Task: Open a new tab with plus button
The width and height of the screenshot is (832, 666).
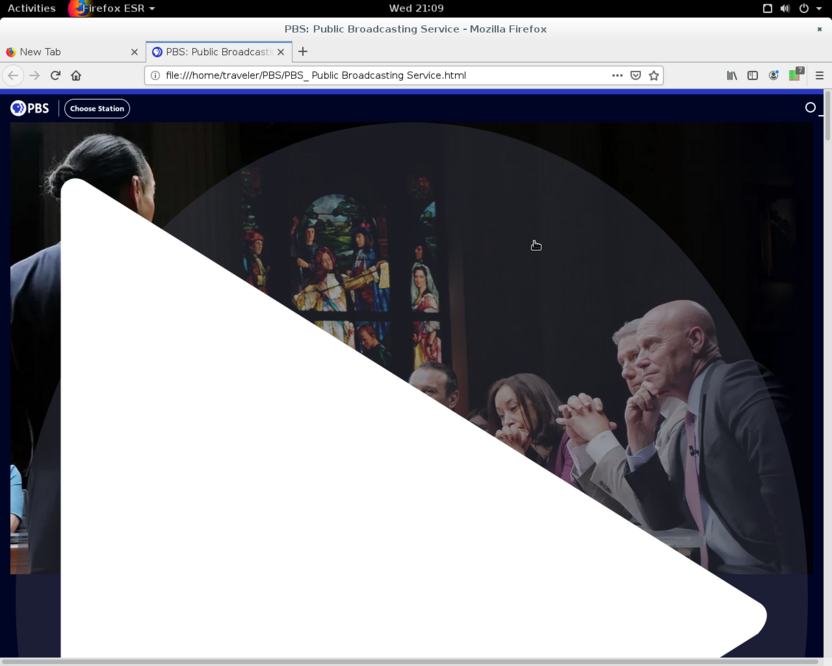Action: 302,51
